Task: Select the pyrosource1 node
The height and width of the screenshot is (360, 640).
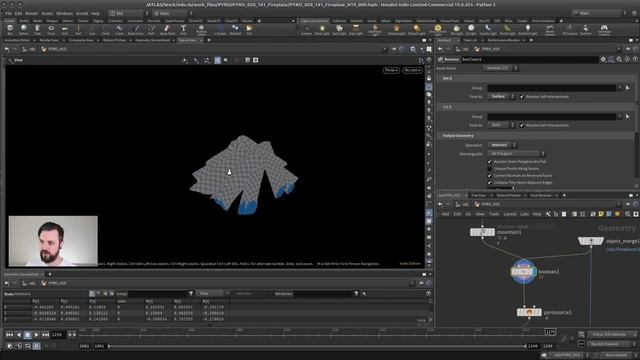Action: tap(529, 312)
